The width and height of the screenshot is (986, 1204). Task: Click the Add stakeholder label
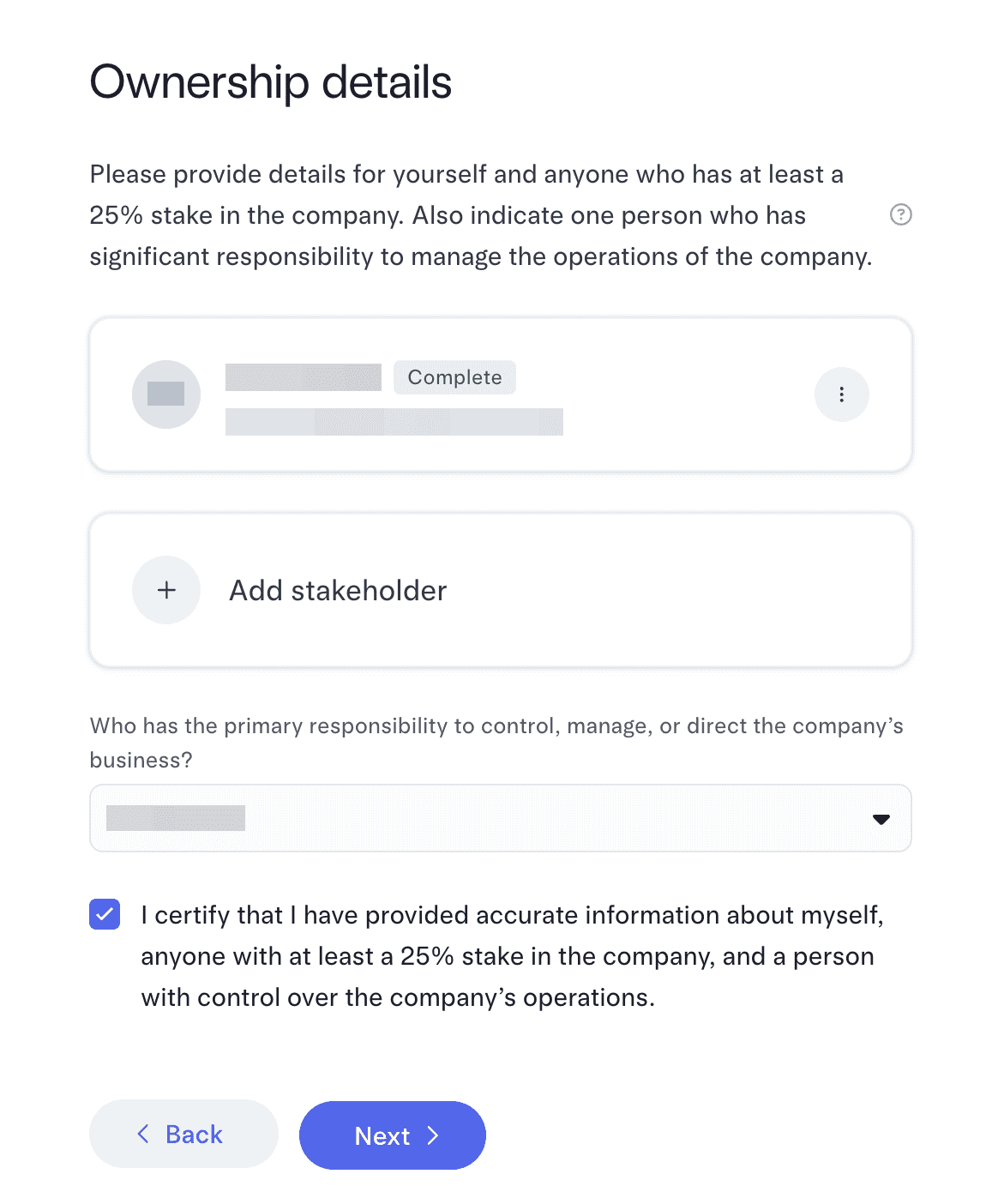point(338,591)
